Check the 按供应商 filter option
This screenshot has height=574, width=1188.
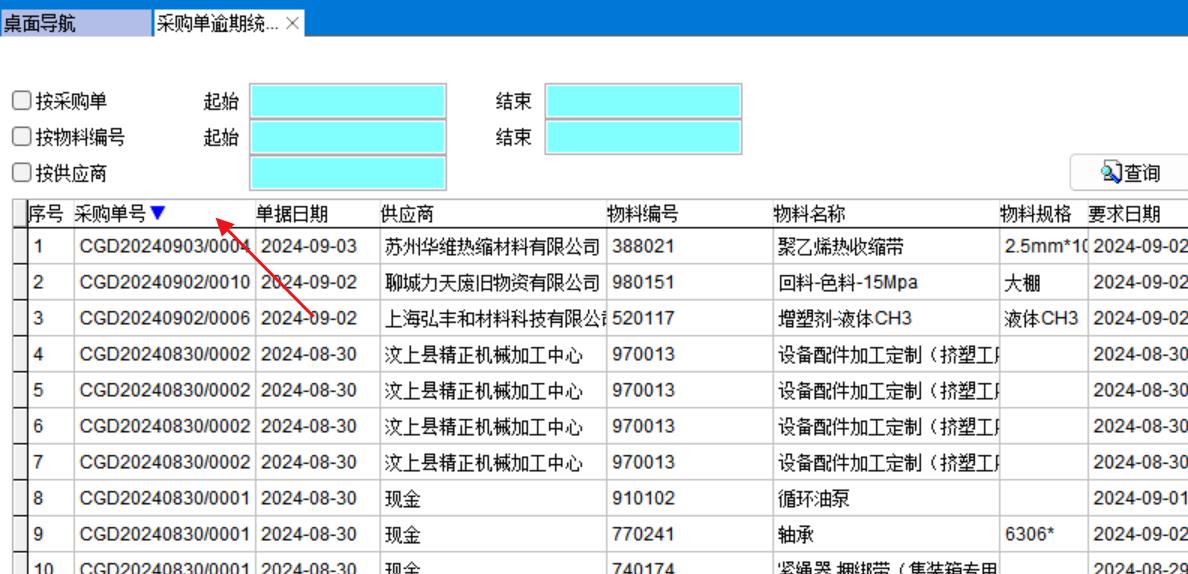coord(21,173)
